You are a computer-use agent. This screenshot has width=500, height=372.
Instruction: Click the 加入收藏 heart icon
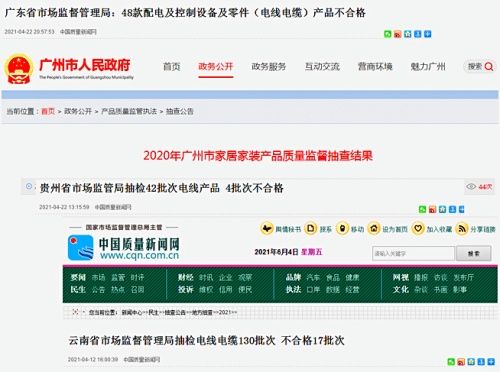[x=418, y=229]
